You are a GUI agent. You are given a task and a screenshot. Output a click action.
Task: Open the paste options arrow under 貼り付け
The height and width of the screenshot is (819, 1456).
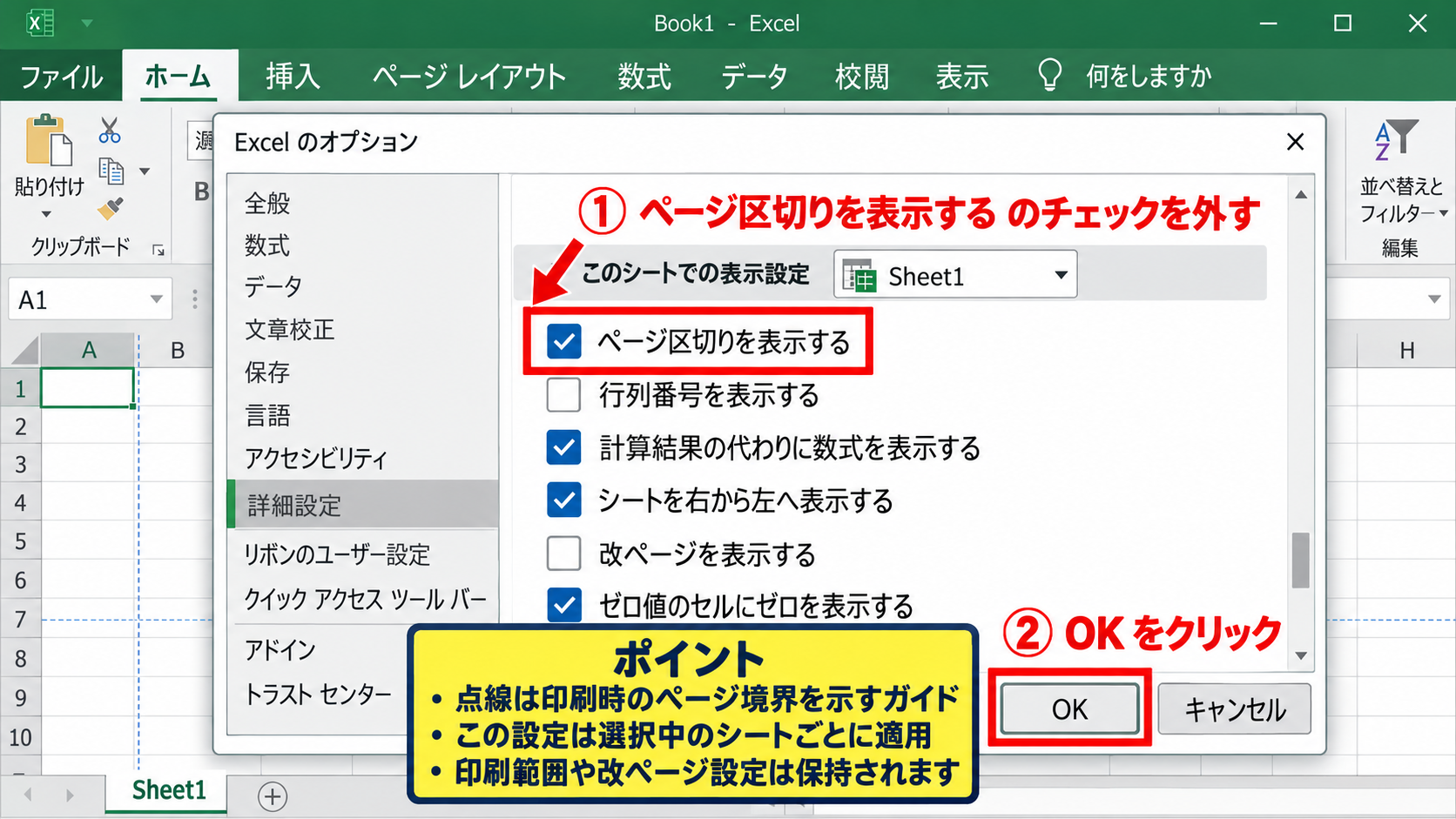pos(46,215)
